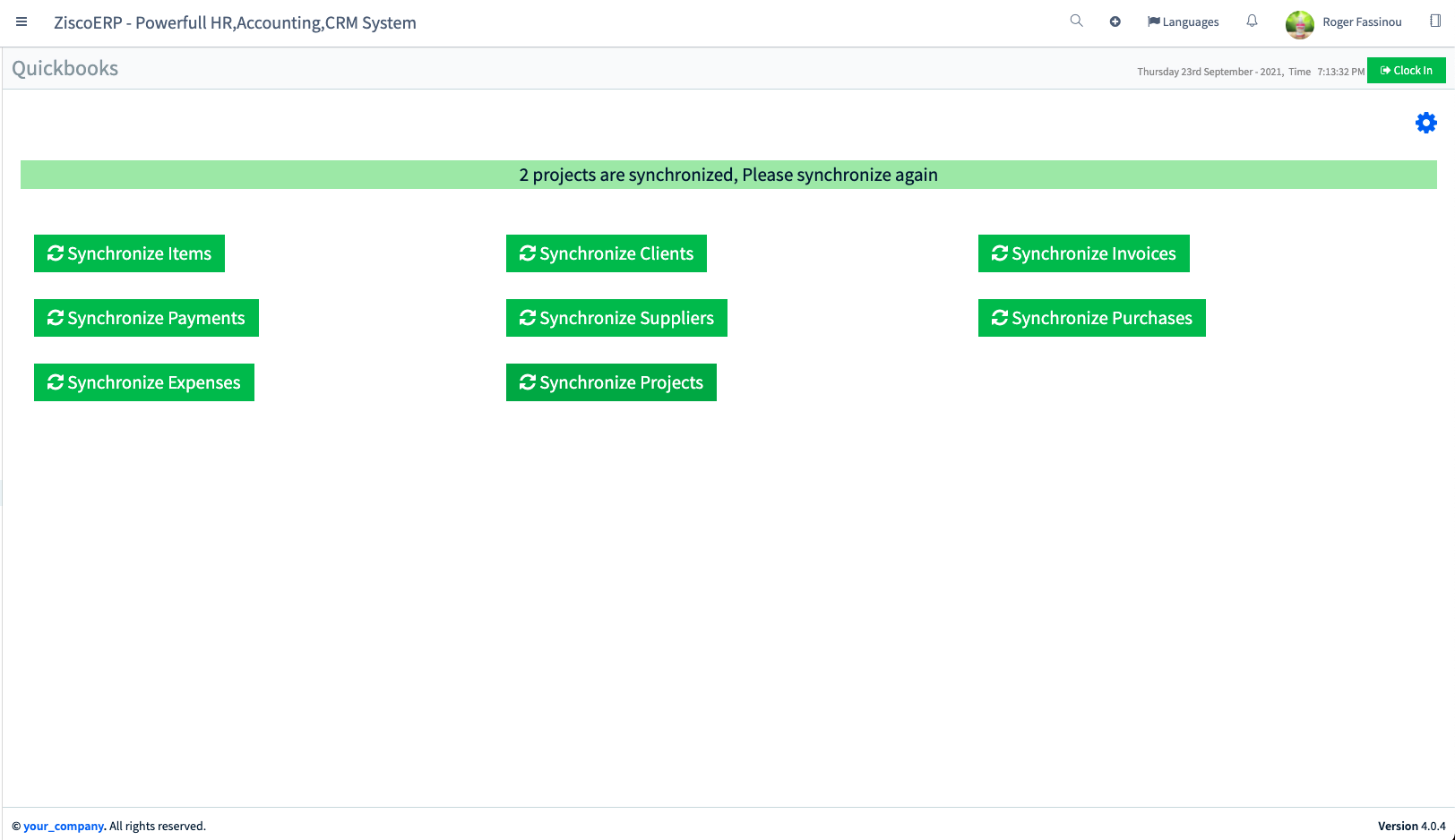
Task: Open Quickbooks settings gear icon
Action: pyautogui.click(x=1425, y=123)
